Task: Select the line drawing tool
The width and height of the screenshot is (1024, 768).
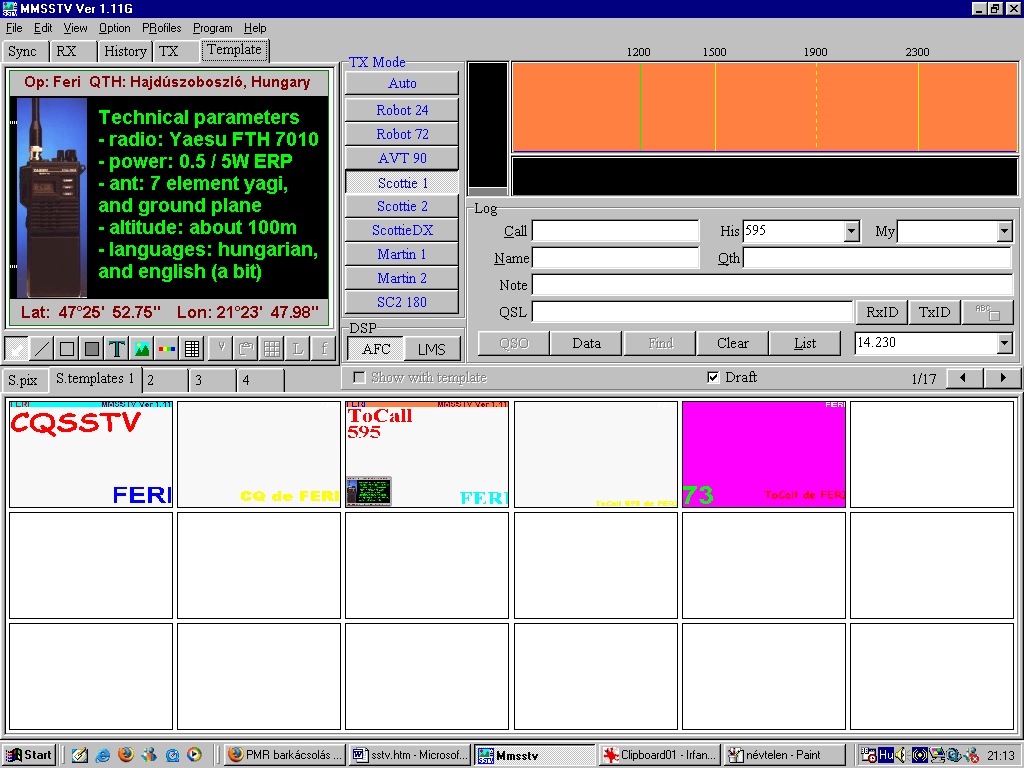Action: point(42,349)
